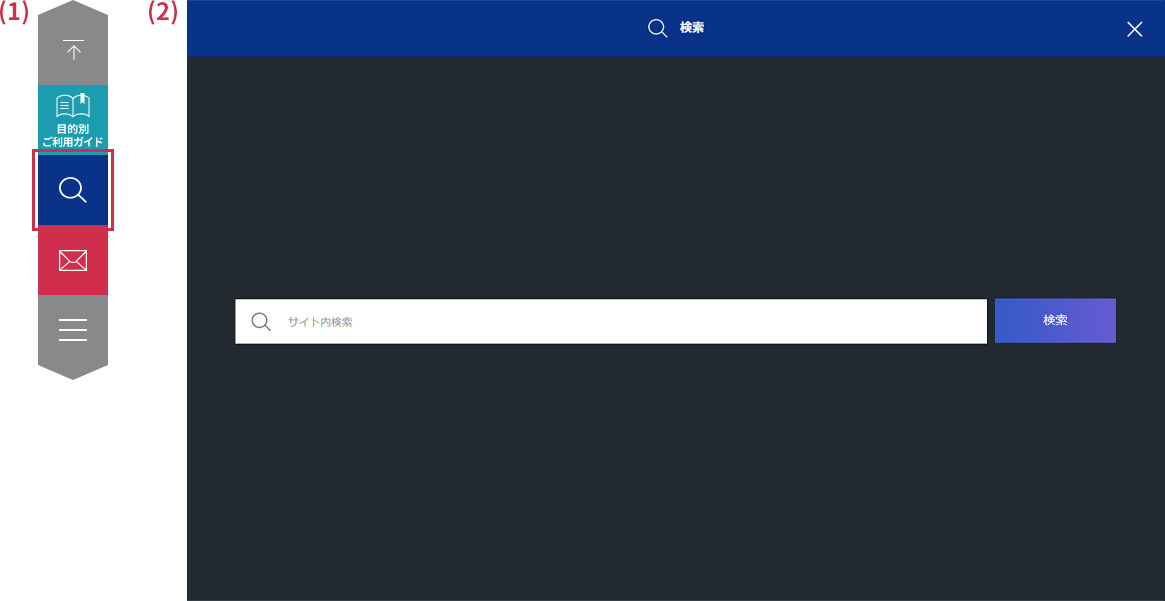The width and height of the screenshot is (1165, 601).
Task: Select the highlighted sidebar magnifier search icon
Action: (72, 189)
